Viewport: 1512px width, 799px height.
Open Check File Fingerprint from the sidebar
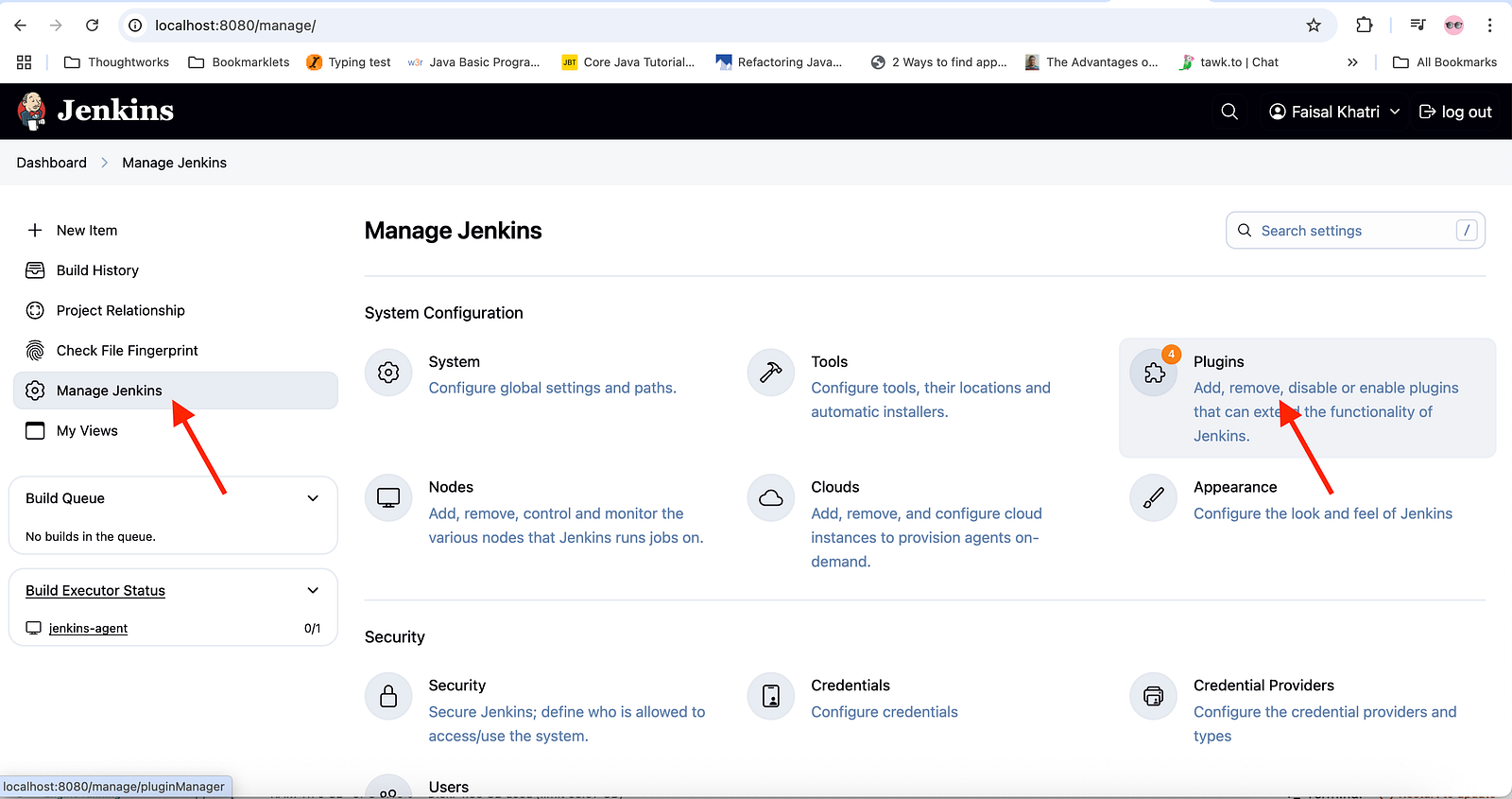[175, 351]
